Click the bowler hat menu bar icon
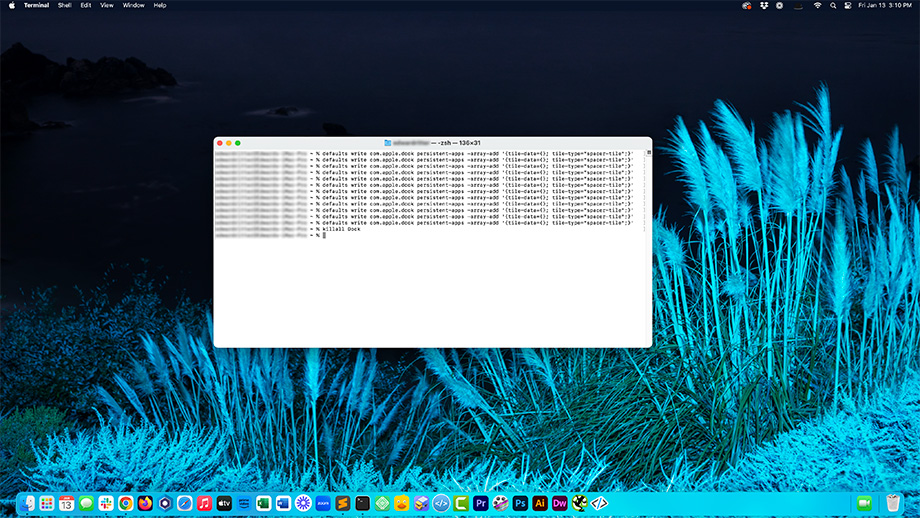 click(798, 5)
